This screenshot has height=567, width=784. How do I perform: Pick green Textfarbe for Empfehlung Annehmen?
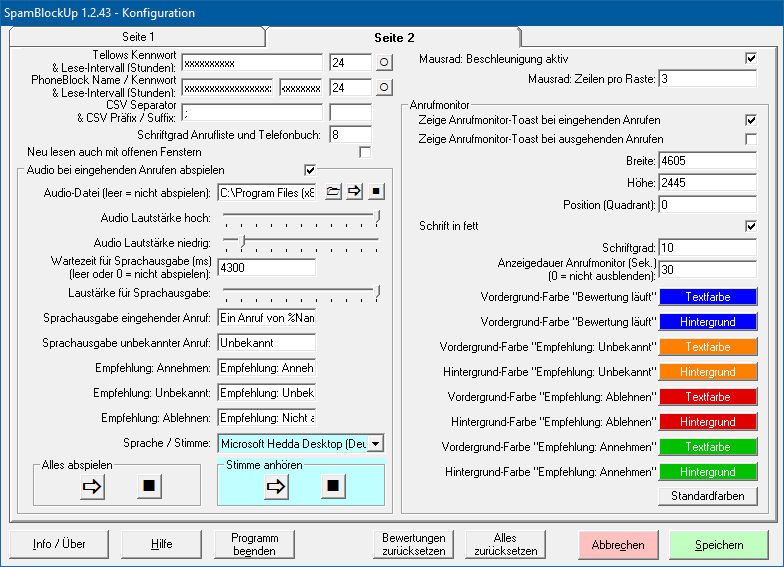click(708, 447)
